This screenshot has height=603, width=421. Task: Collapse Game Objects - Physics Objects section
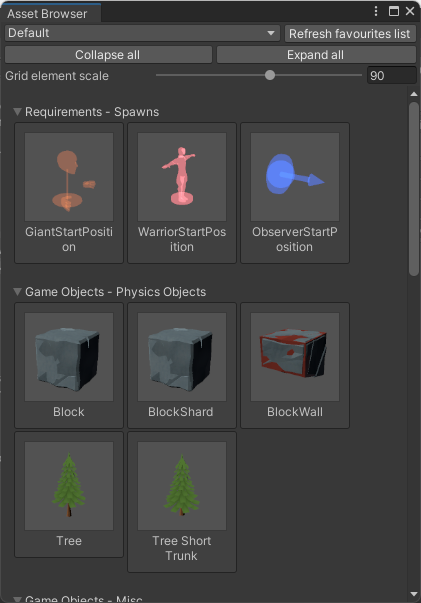click(x=17, y=292)
